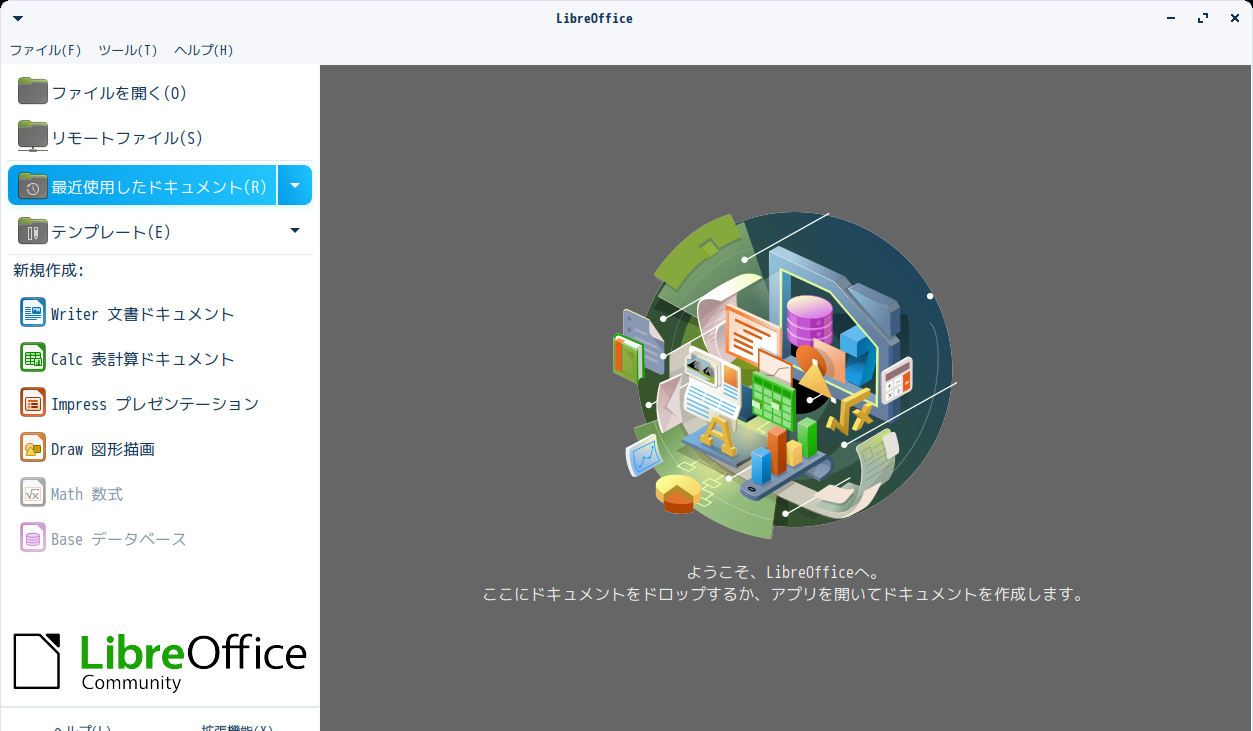Close the LibreOffice window
1253x731 pixels.
[x=1235, y=18]
